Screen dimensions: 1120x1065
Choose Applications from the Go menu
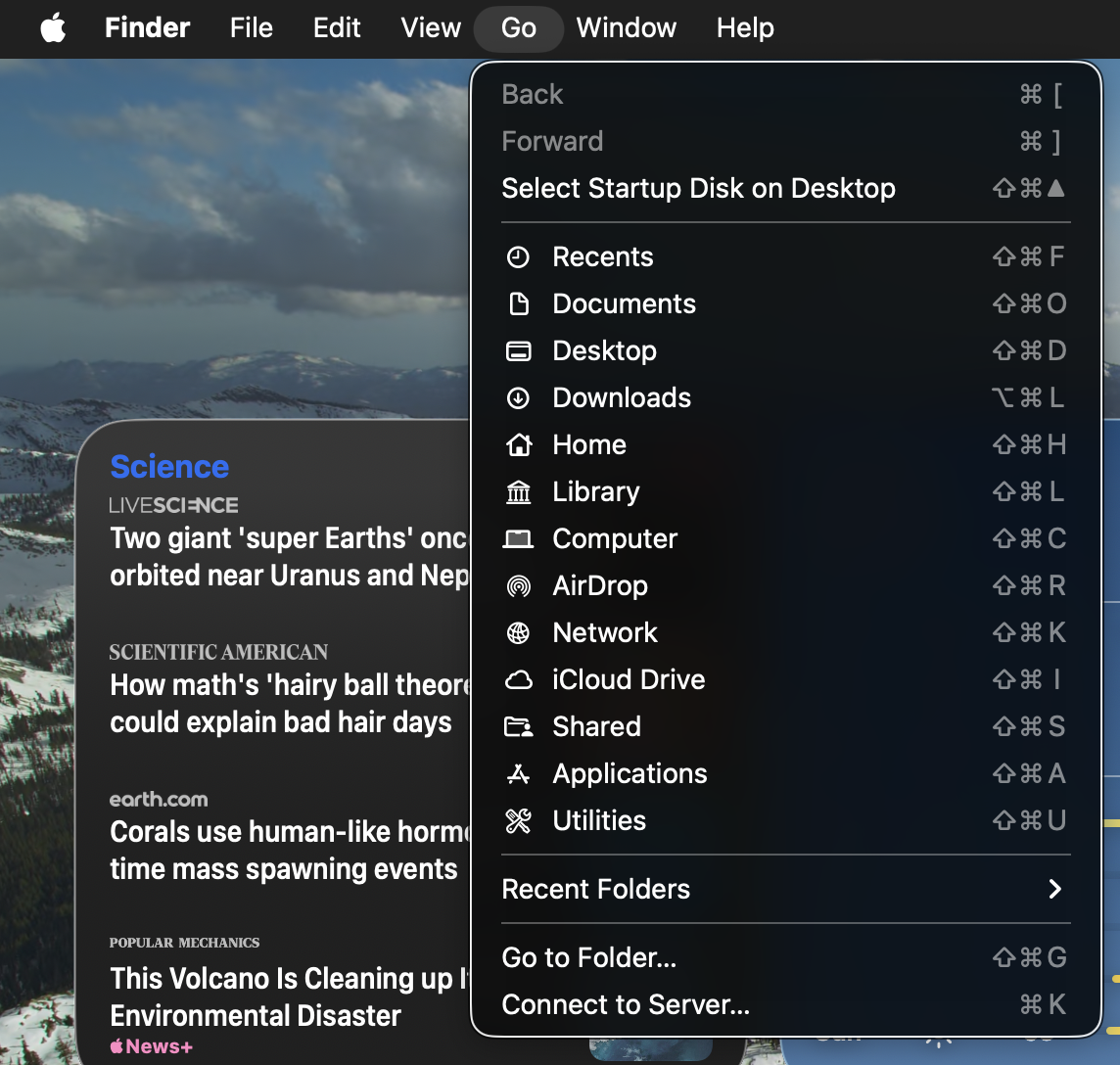click(x=786, y=773)
